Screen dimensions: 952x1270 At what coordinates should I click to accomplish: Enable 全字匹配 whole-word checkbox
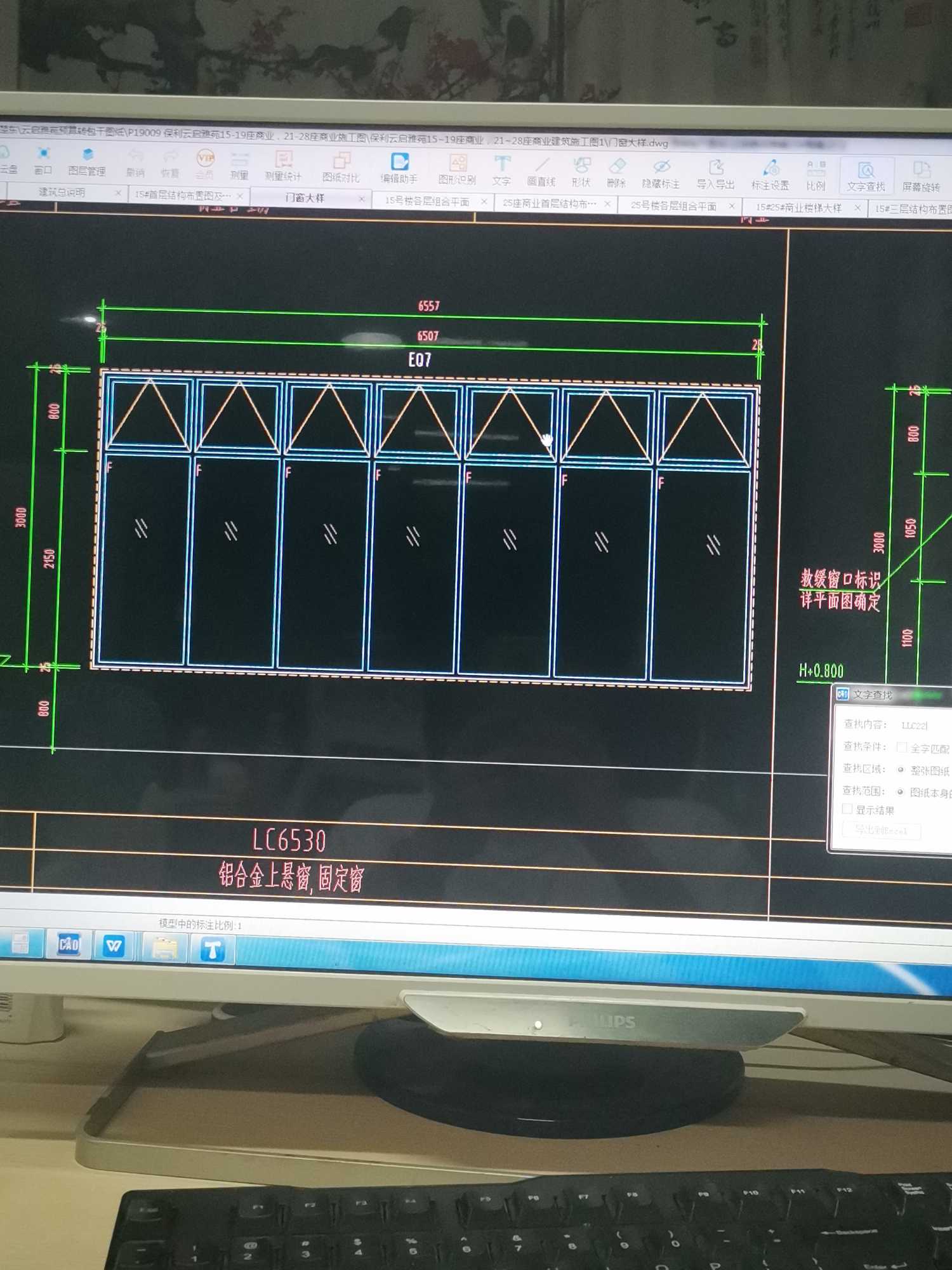pyautogui.click(x=901, y=747)
